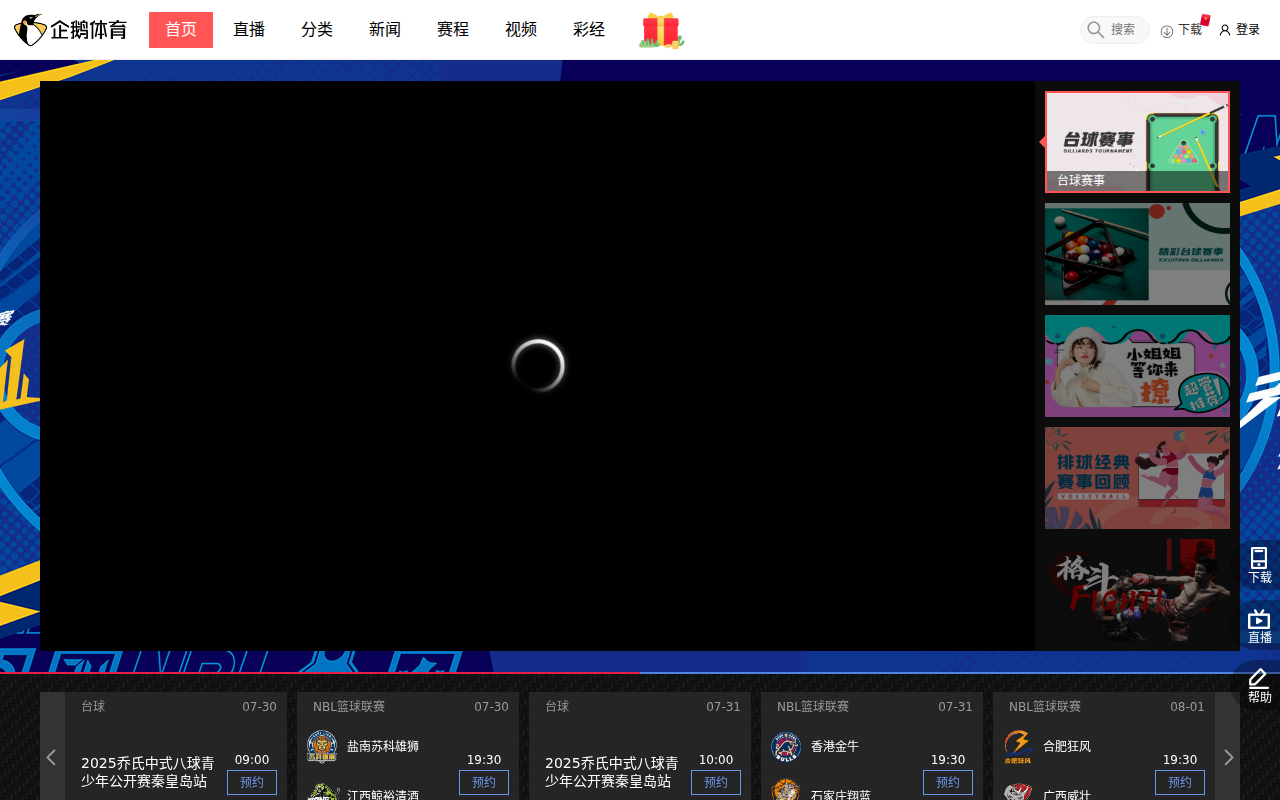The height and width of the screenshot is (800, 1280).
Task: Show next matches with right arrow
Action: (1228, 757)
